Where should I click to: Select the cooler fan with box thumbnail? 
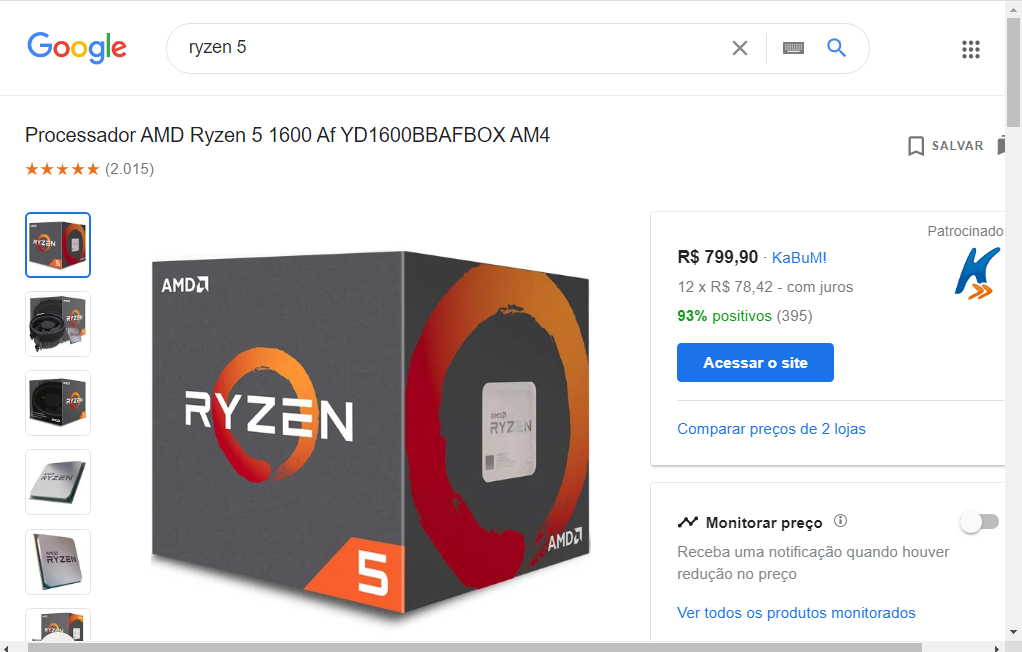58,324
